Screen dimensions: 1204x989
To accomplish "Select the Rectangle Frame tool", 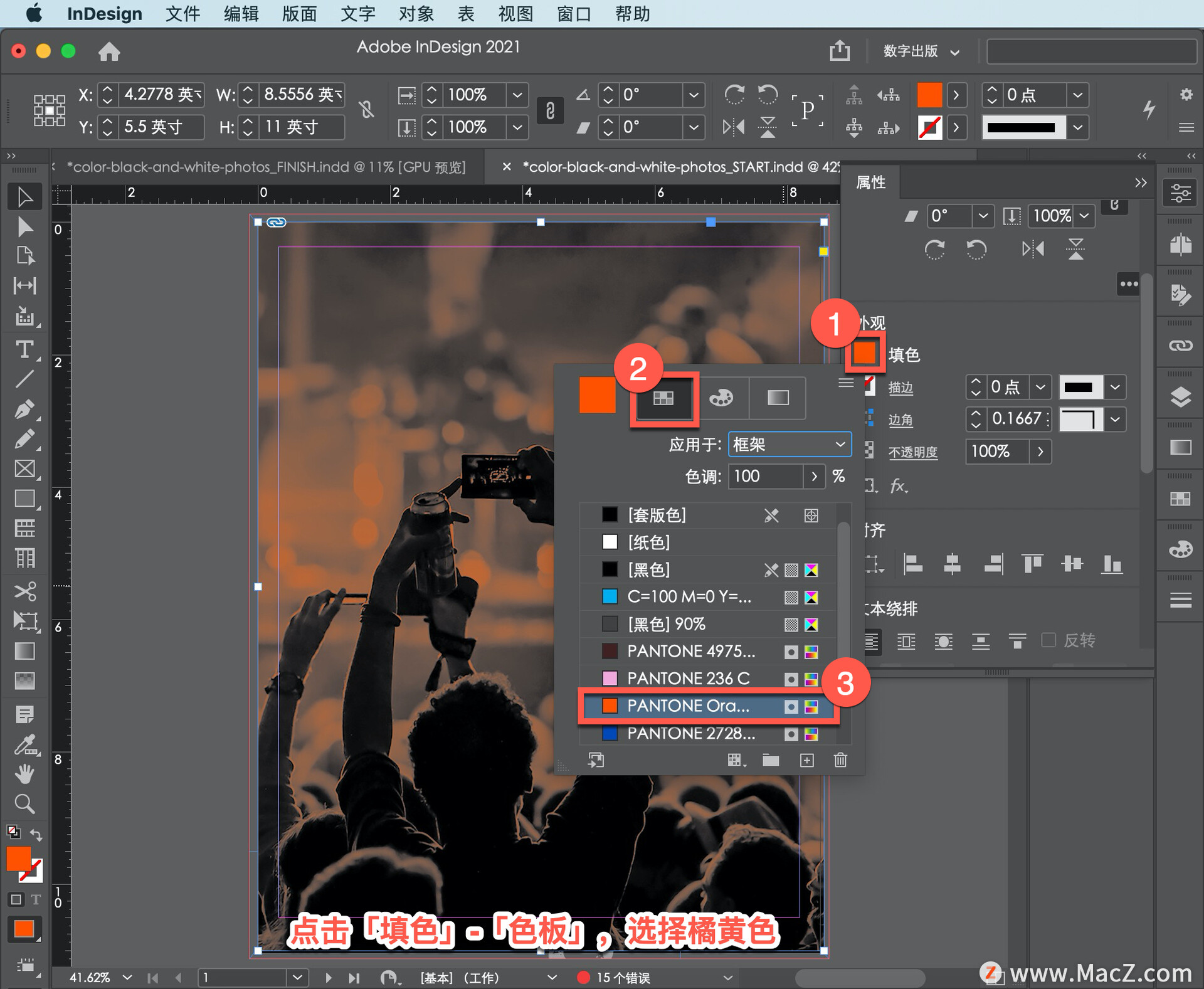I will pyautogui.click(x=24, y=469).
